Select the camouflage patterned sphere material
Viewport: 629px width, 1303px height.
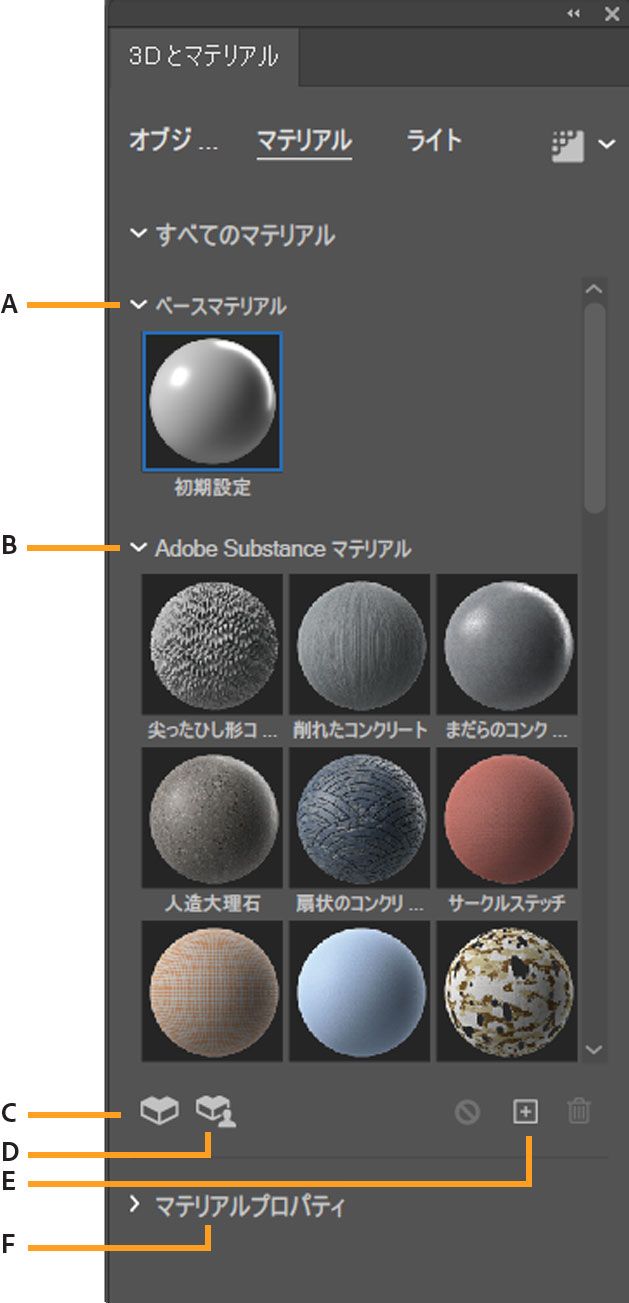[507, 990]
